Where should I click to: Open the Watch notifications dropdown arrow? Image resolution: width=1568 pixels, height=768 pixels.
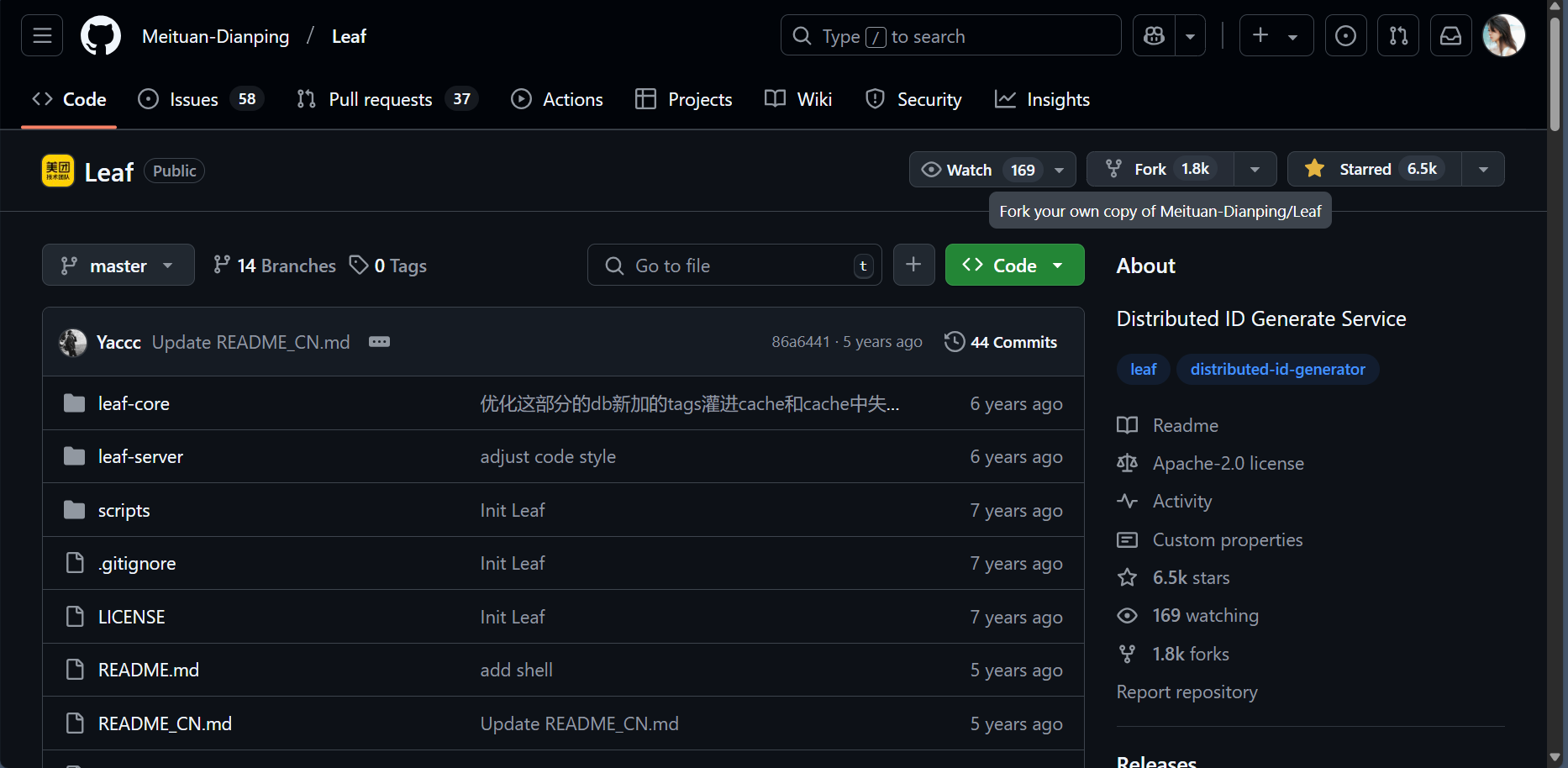tap(1060, 169)
